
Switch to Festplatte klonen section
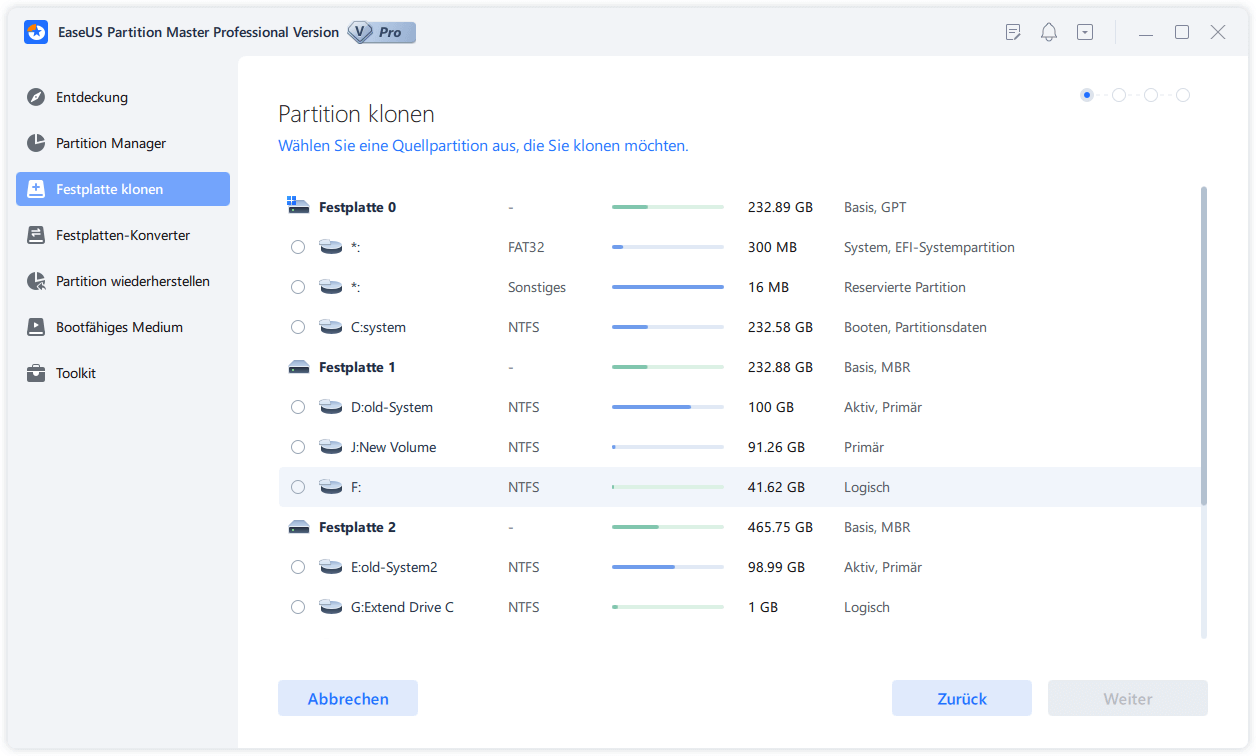pos(123,189)
